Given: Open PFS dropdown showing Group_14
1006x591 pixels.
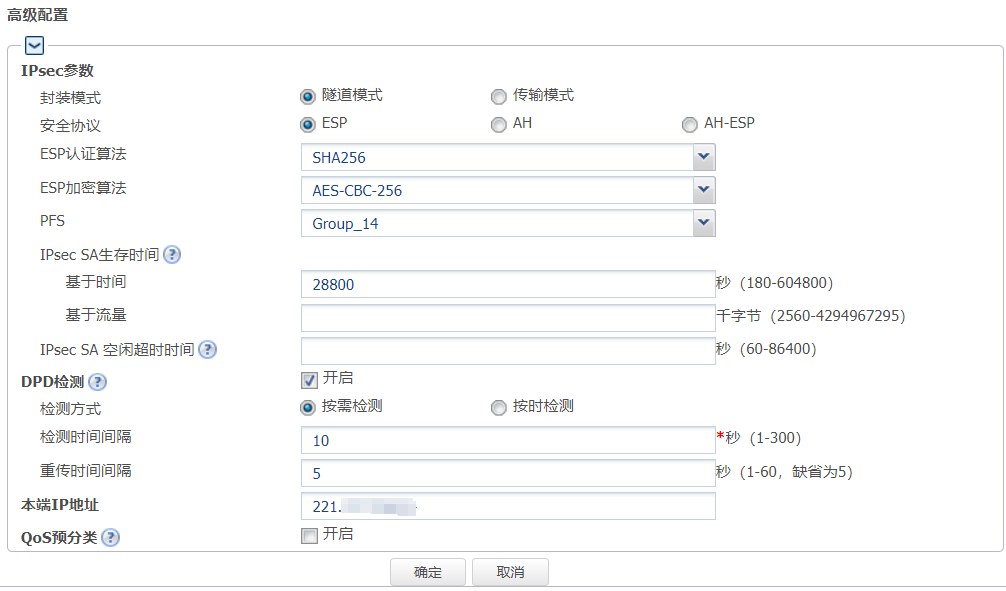Looking at the screenshot, I should click(x=508, y=223).
